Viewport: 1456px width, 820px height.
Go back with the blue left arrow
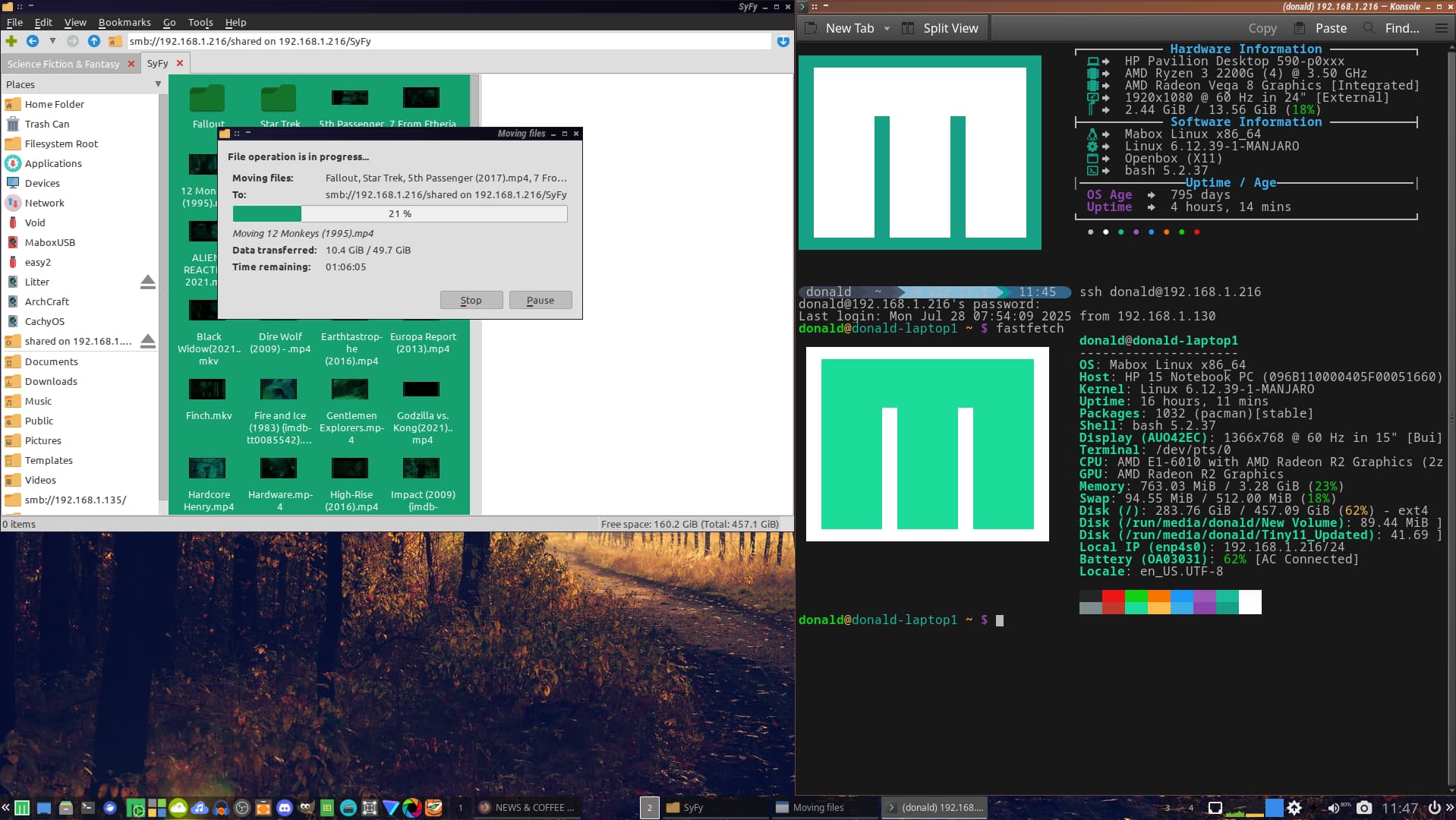(x=33, y=41)
